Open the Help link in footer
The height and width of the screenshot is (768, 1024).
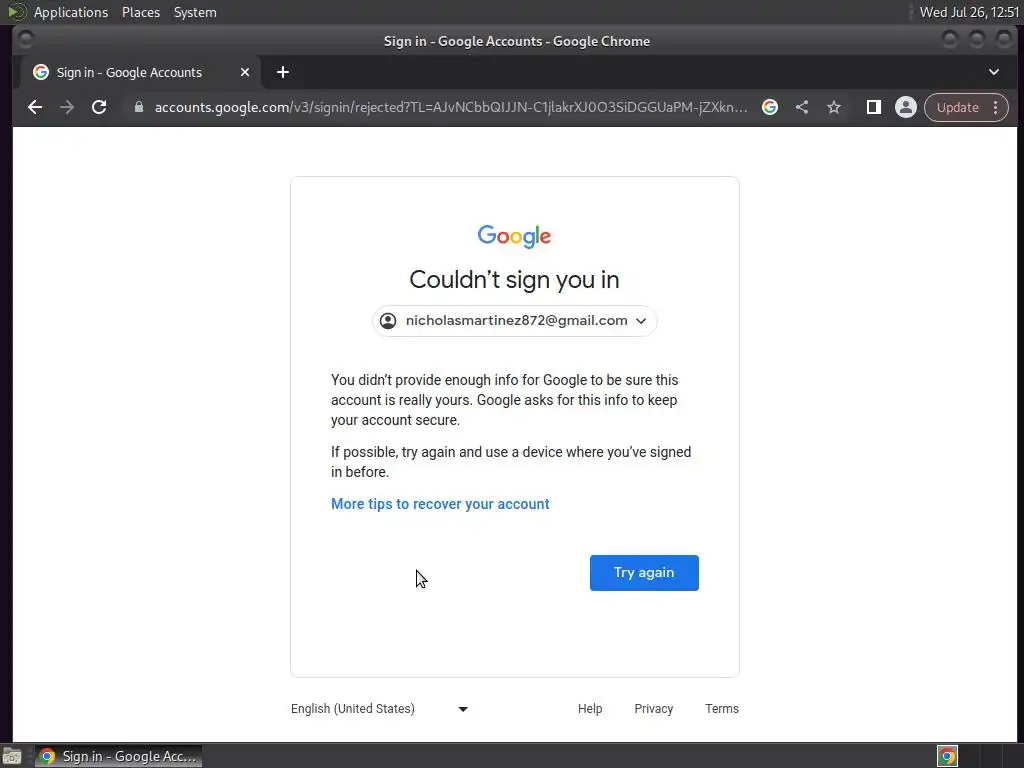pos(590,709)
